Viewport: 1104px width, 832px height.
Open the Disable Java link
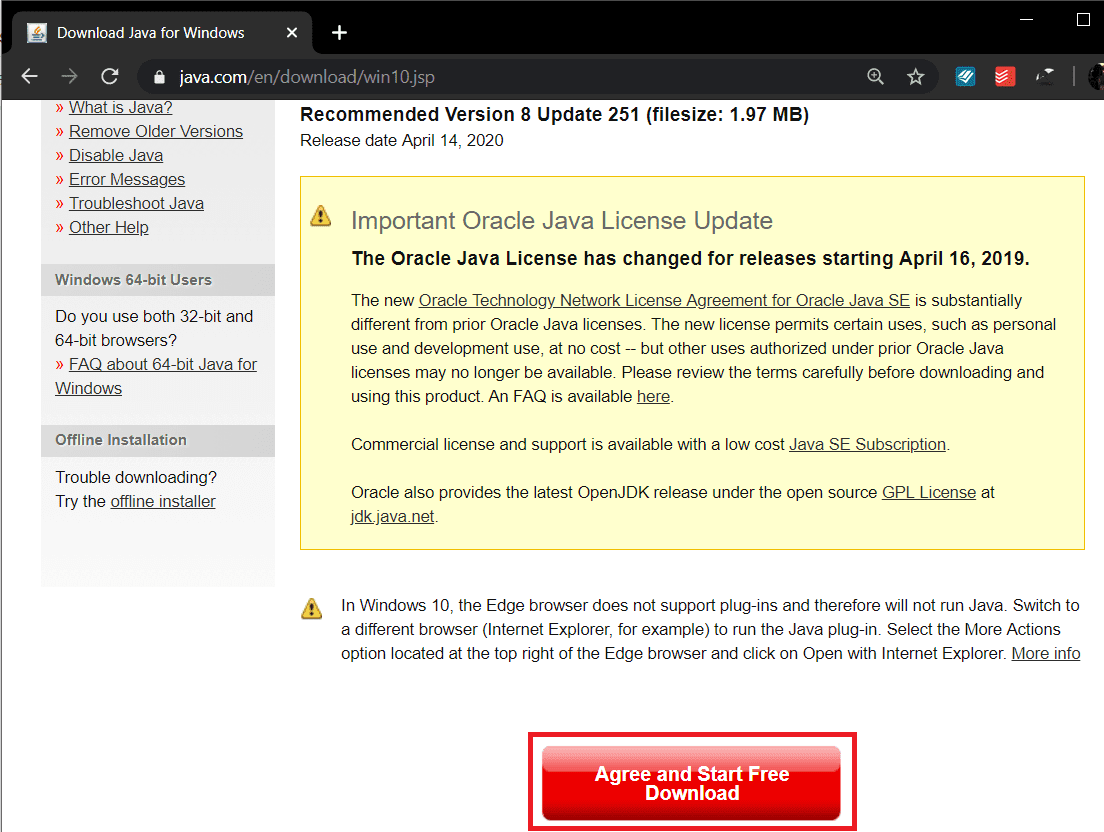click(x=116, y=156)
